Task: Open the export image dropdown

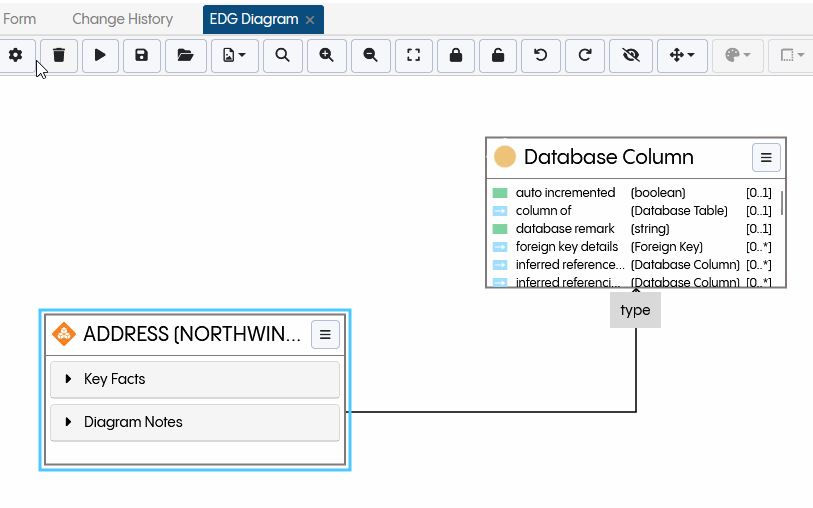Action: (235, 56)
